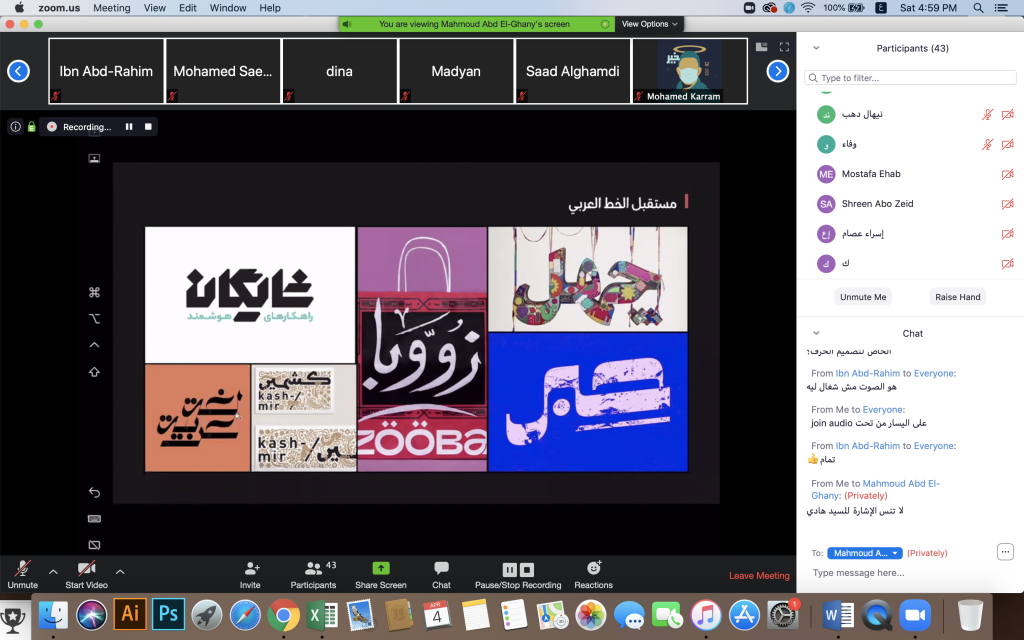Pause recording via top recording bar
The height and width of the screenshot is (640, 1024).
click(129, 127)
